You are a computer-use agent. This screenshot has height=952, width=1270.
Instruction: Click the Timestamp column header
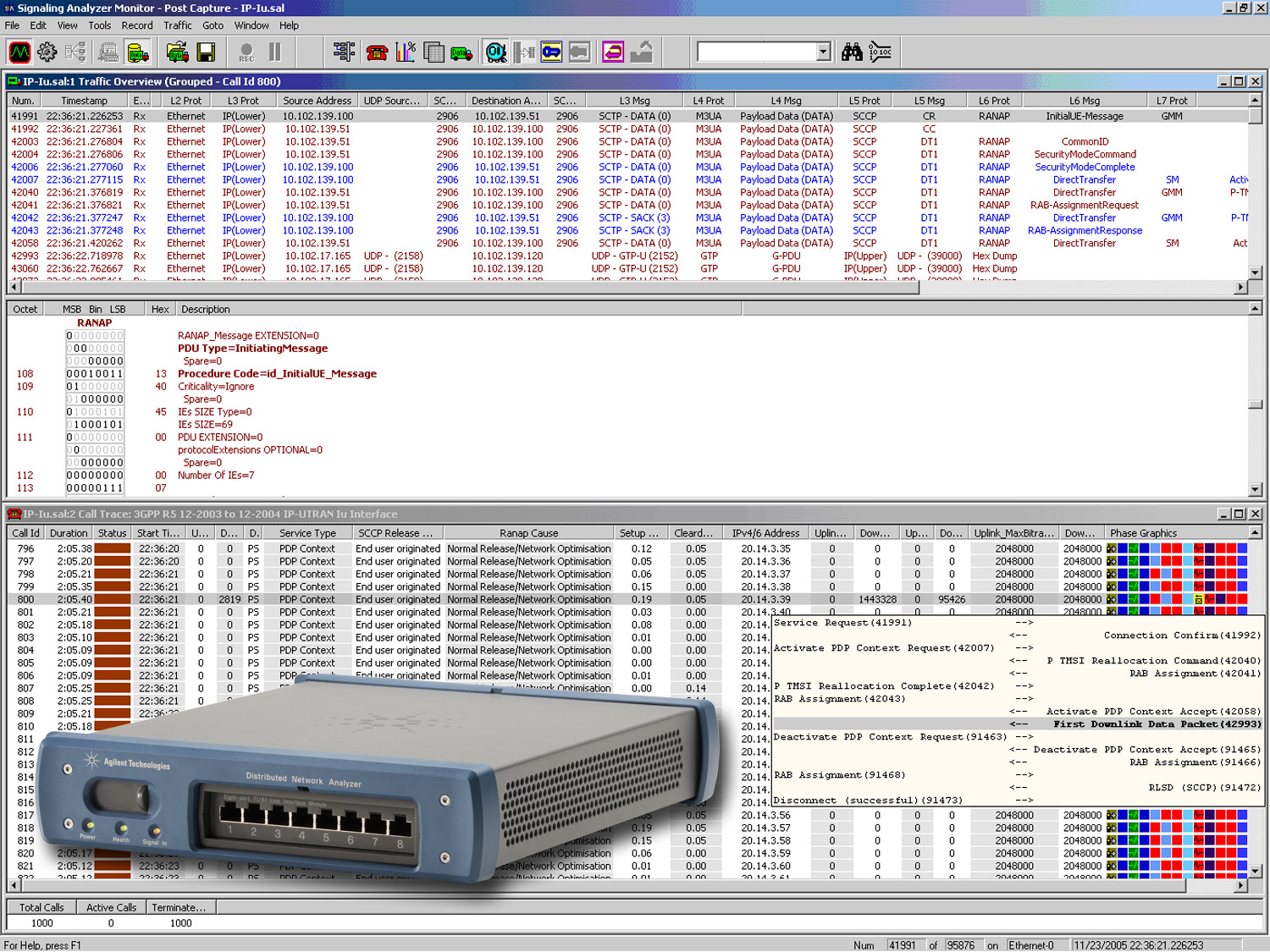pos(85,101)
